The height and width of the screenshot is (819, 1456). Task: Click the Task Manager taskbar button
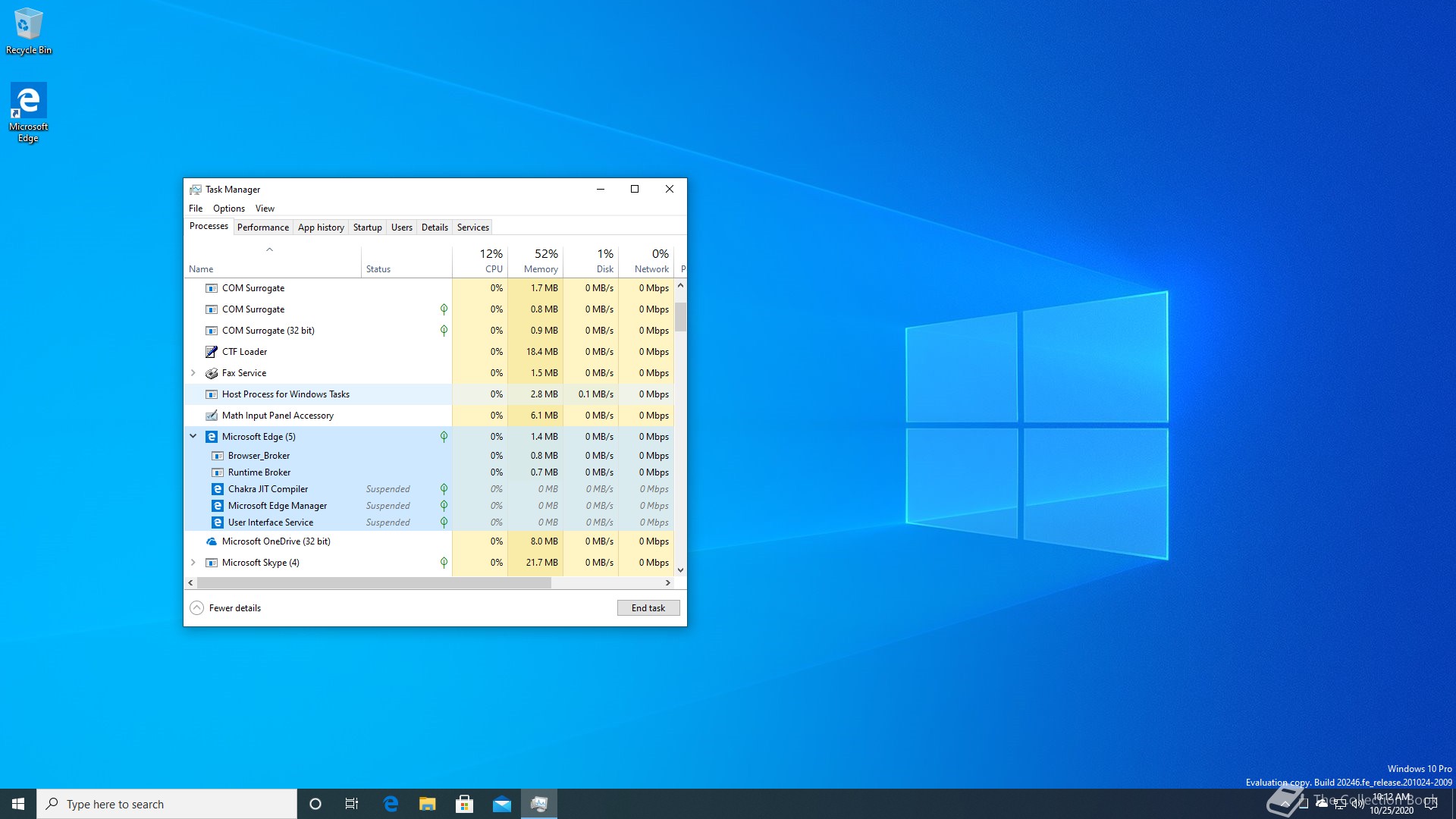click(x=539, y=804)
